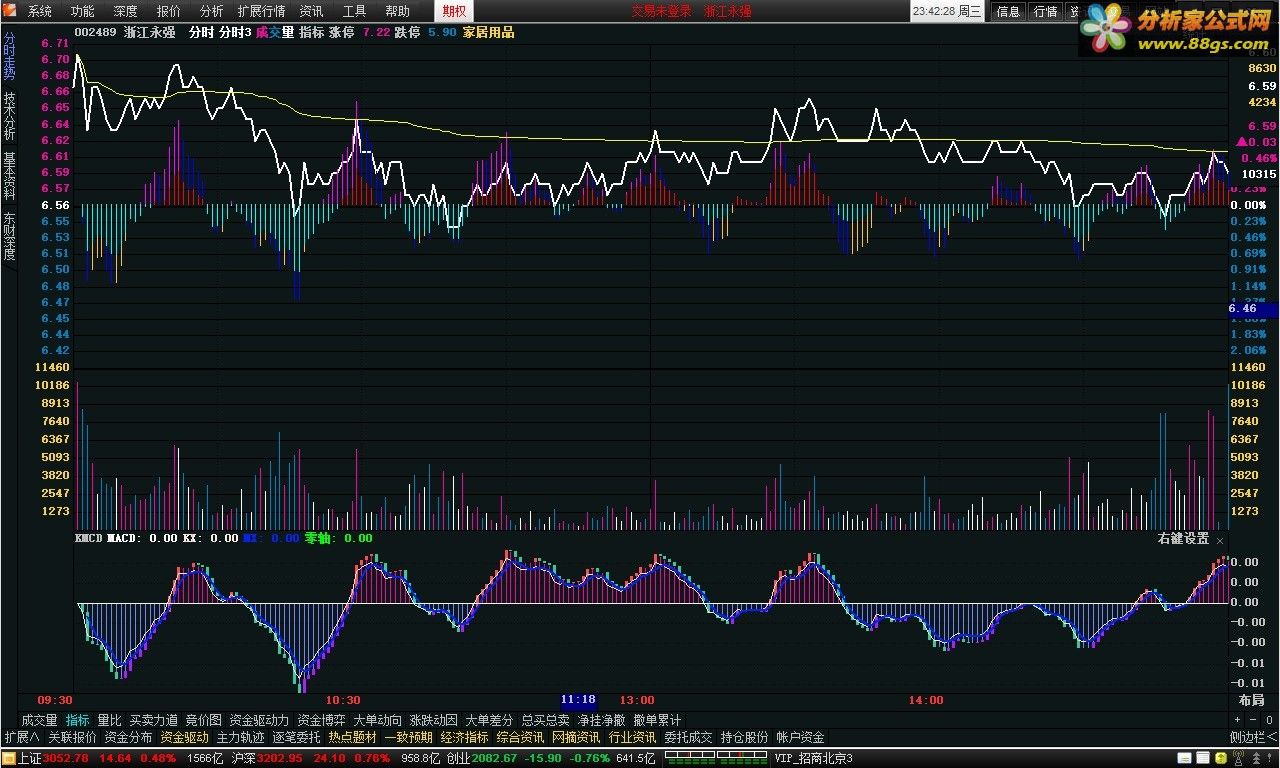This screenshot has height=768, width=1280.
Task: Open the 主力轨迹 extension tab
Action: coord(240,738)
